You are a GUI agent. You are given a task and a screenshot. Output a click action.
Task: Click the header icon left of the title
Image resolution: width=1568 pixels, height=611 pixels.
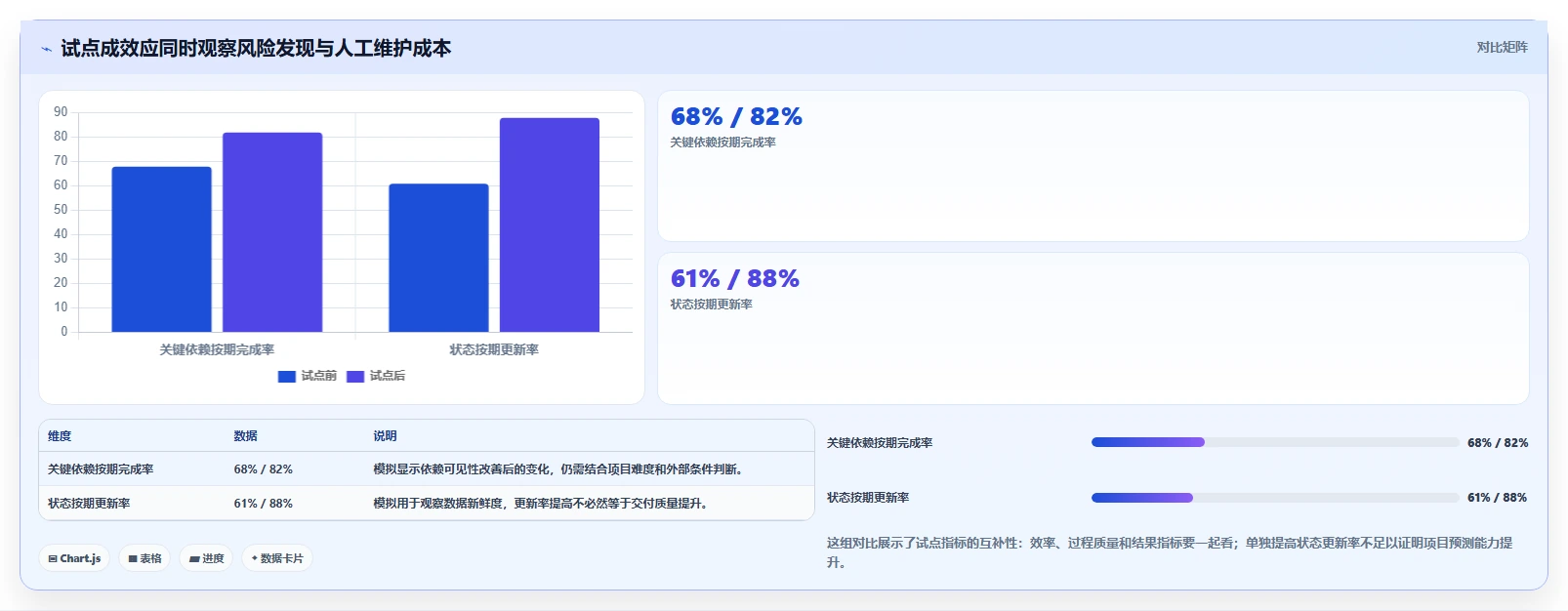pos(46,49)
